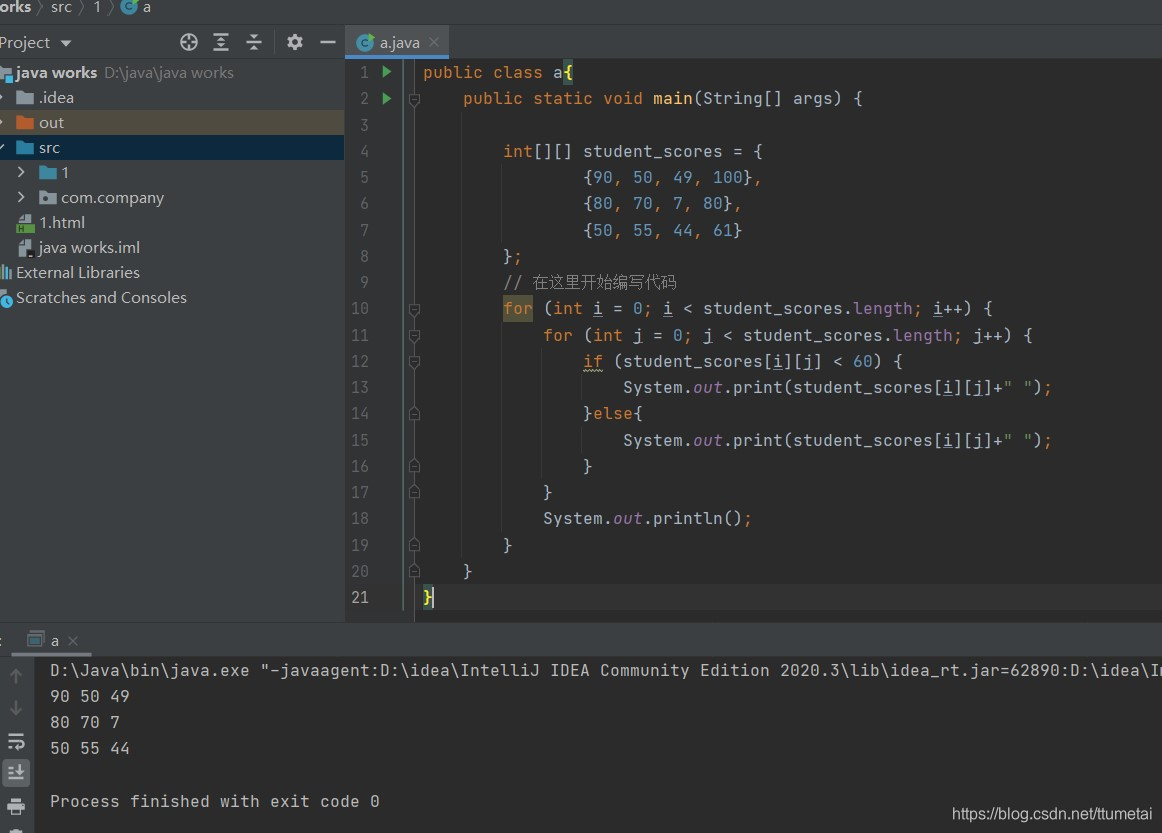Click the console Up the Stack Trace arrow
Screen dimensions: 1162x833
[16, 676]
